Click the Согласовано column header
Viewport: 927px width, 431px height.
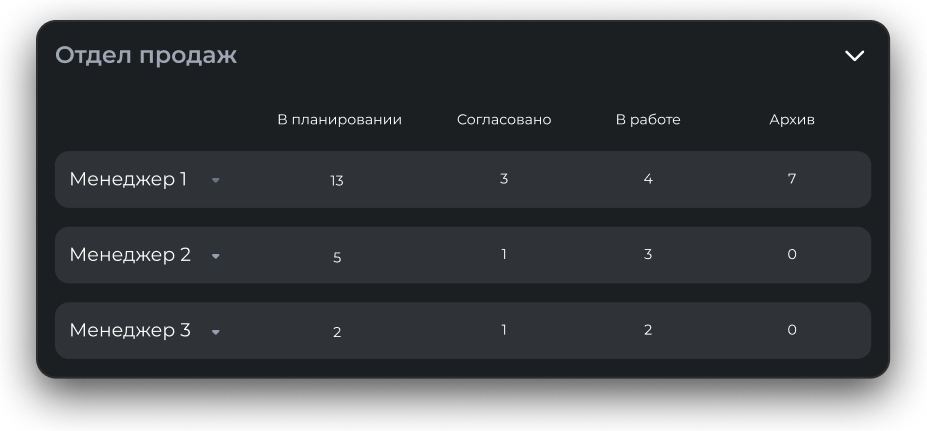pyautogui.click(x=504, y=120)
